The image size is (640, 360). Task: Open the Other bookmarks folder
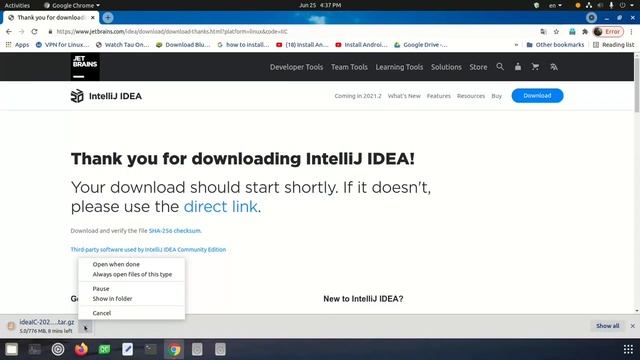(555, 44)
